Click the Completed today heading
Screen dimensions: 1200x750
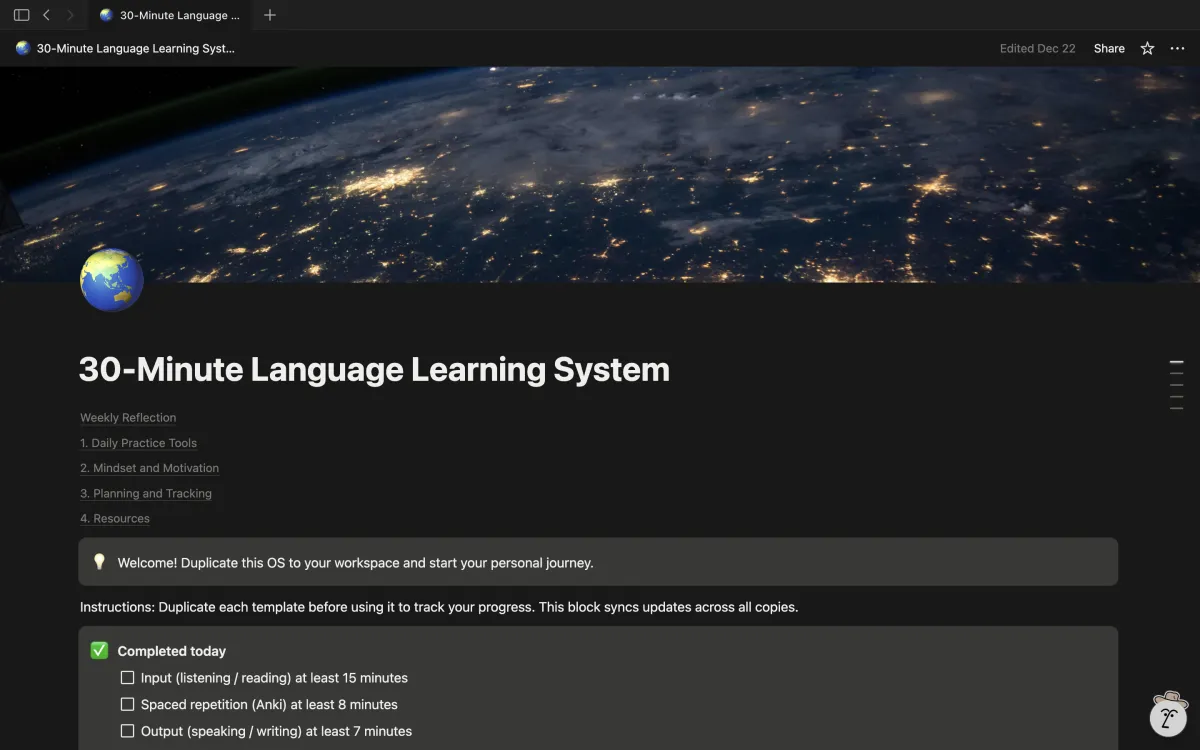(172, 651)
